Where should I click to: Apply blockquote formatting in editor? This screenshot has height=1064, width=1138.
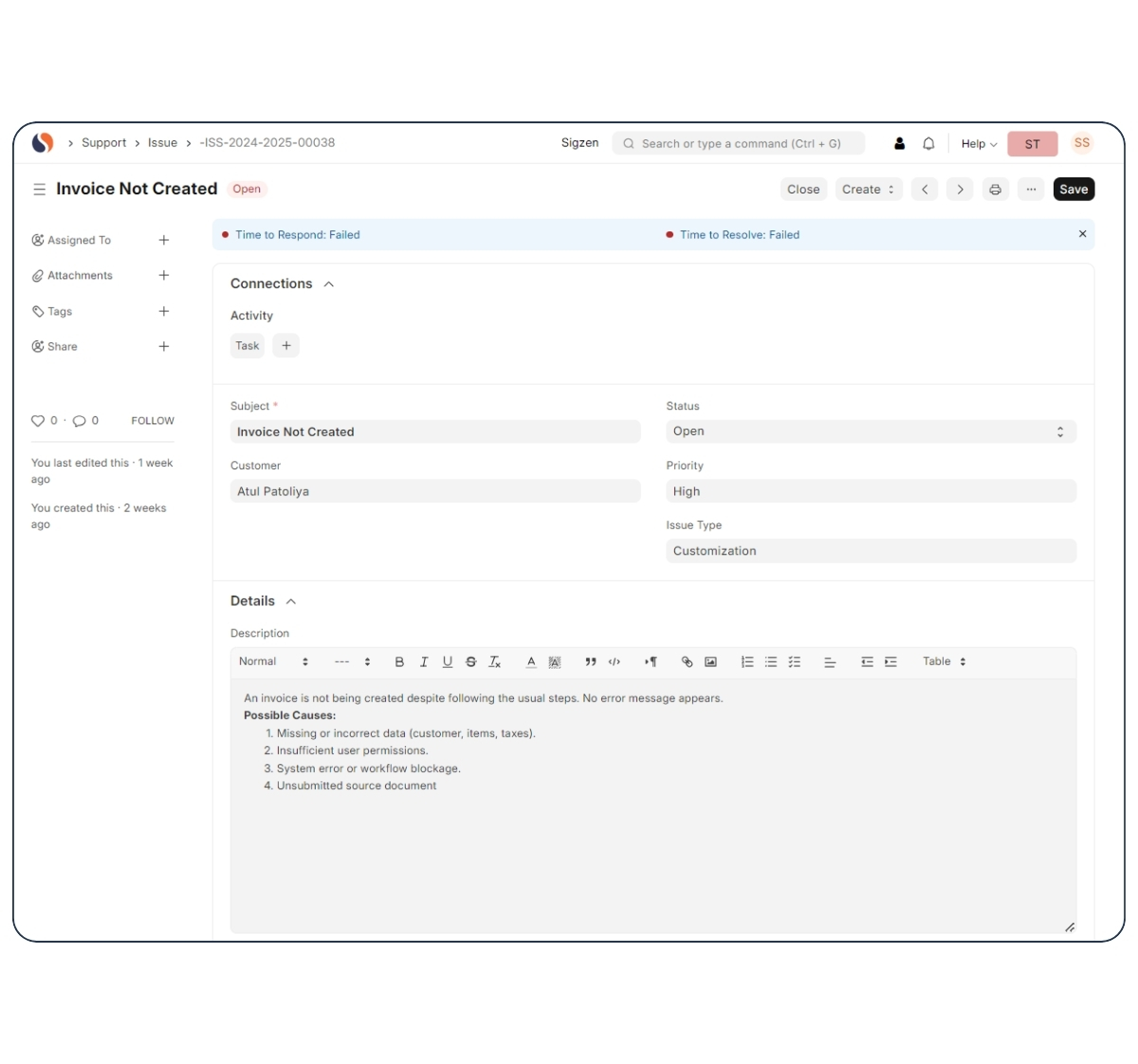pyautogui.click(x=590, y=662)
